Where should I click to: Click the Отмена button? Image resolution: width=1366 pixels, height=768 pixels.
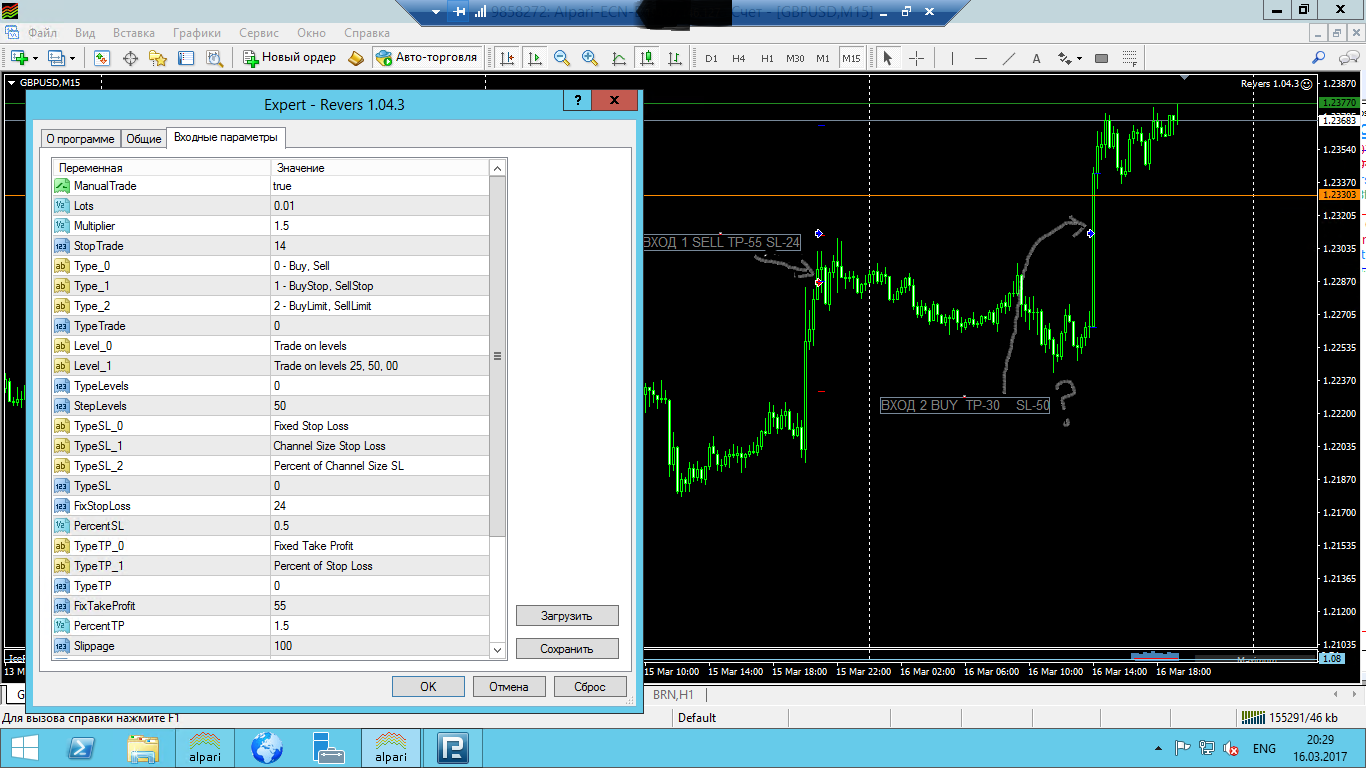coord(508,687)
